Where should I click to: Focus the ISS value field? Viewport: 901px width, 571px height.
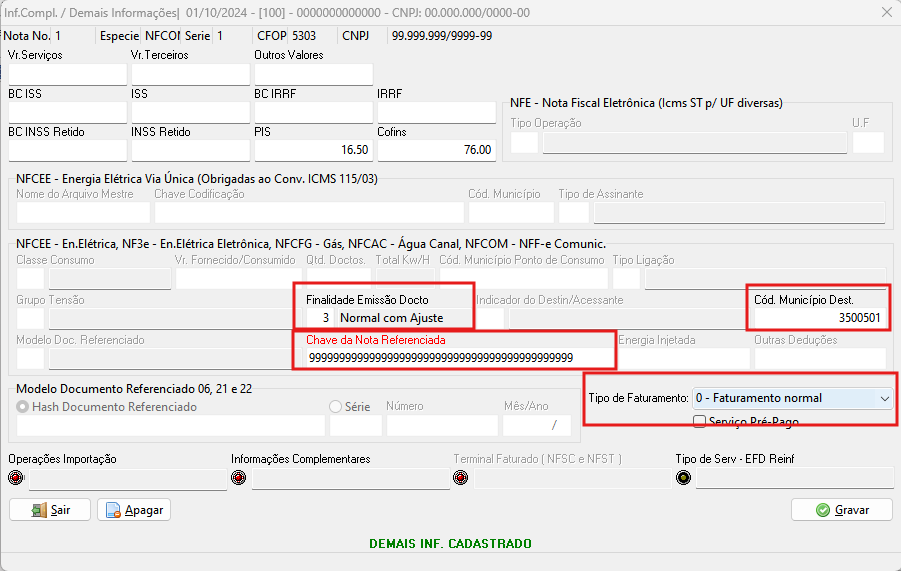(x=191, y=112)
